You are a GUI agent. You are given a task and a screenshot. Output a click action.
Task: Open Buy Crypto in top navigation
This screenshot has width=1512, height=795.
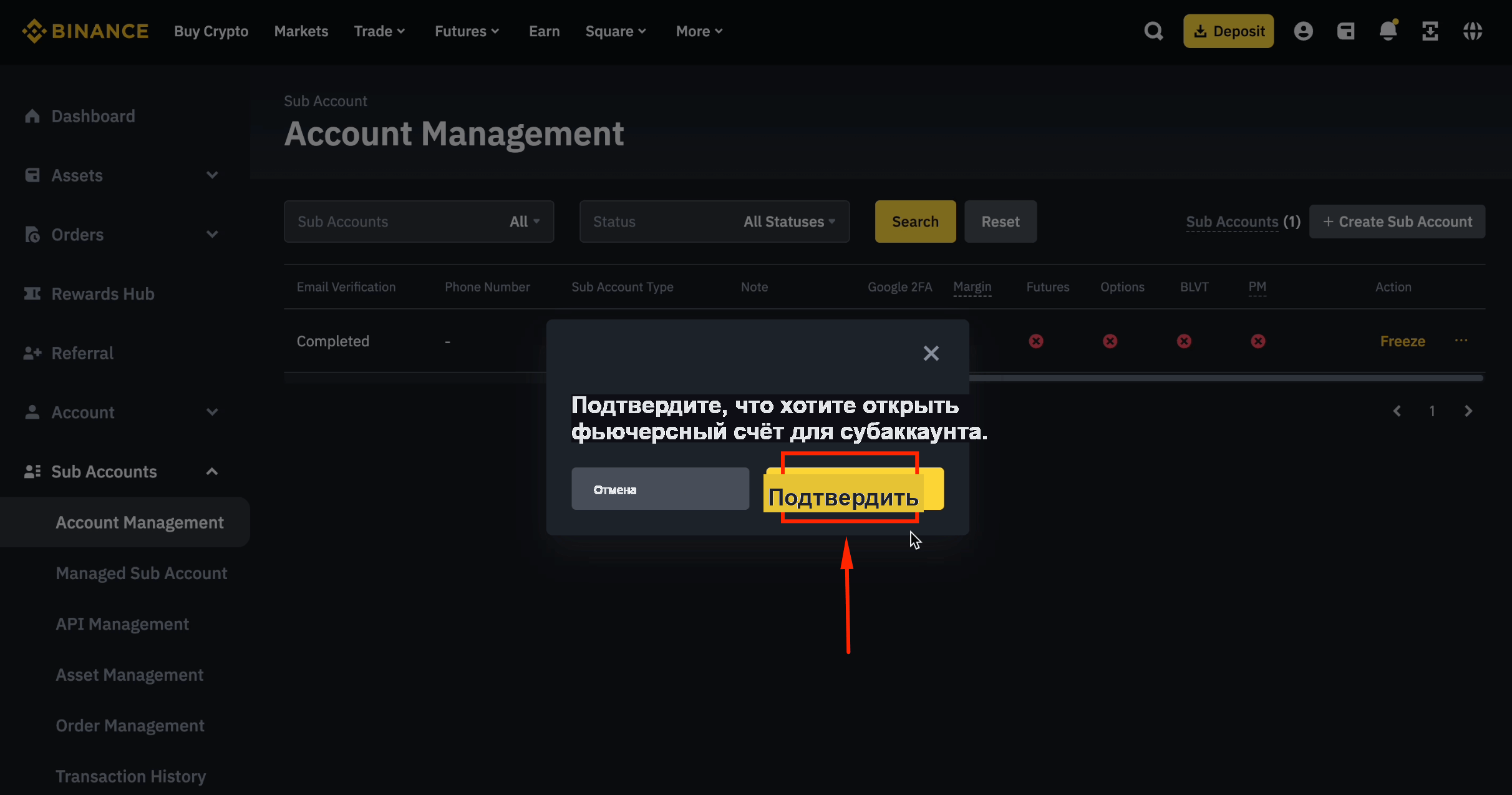[x=211, y=31]
